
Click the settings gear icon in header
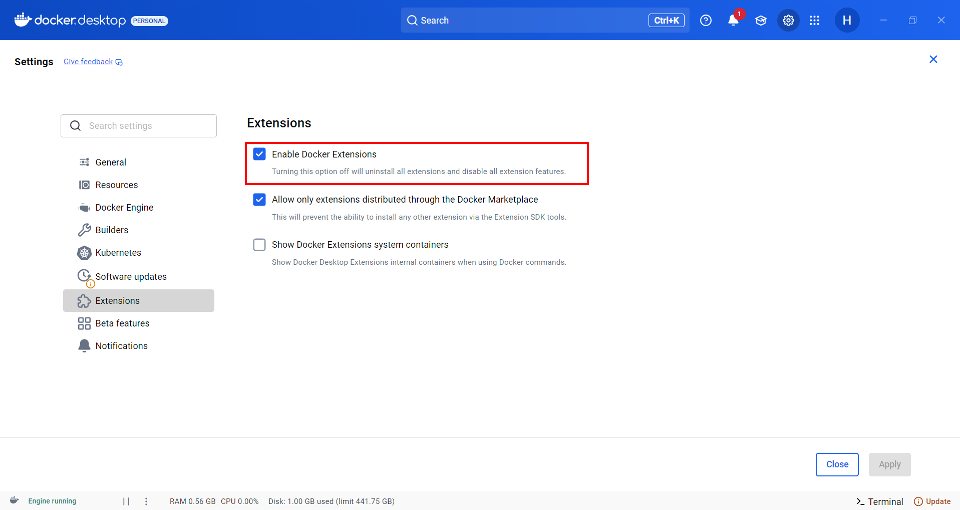(x=788, y=20)
